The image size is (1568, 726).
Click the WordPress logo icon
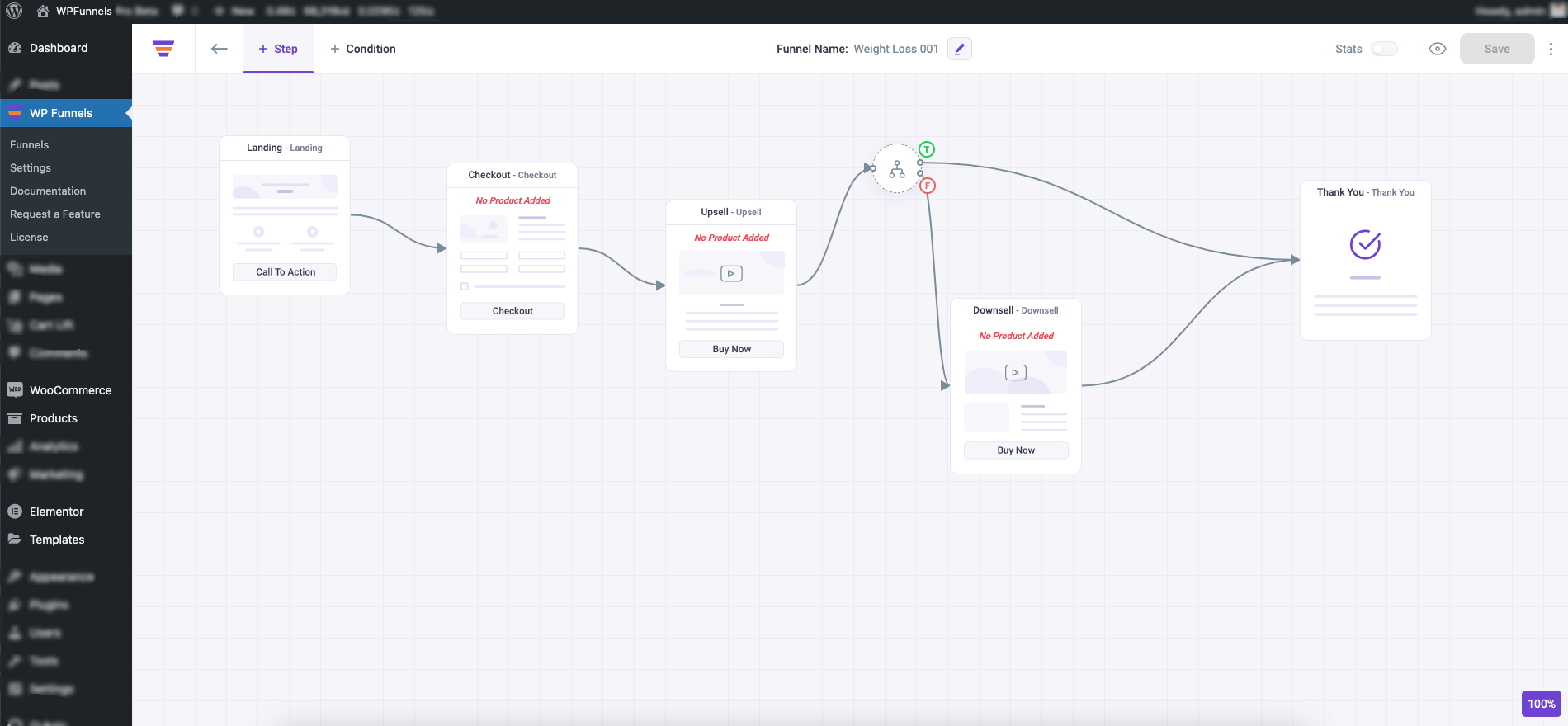[x=14, y=11]
